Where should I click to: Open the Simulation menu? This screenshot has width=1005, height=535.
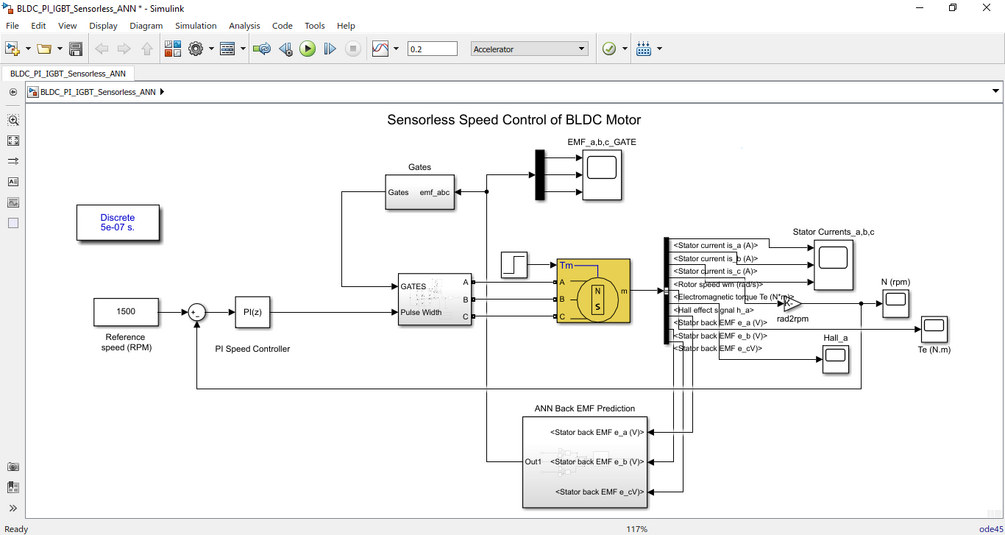point(195,26)
